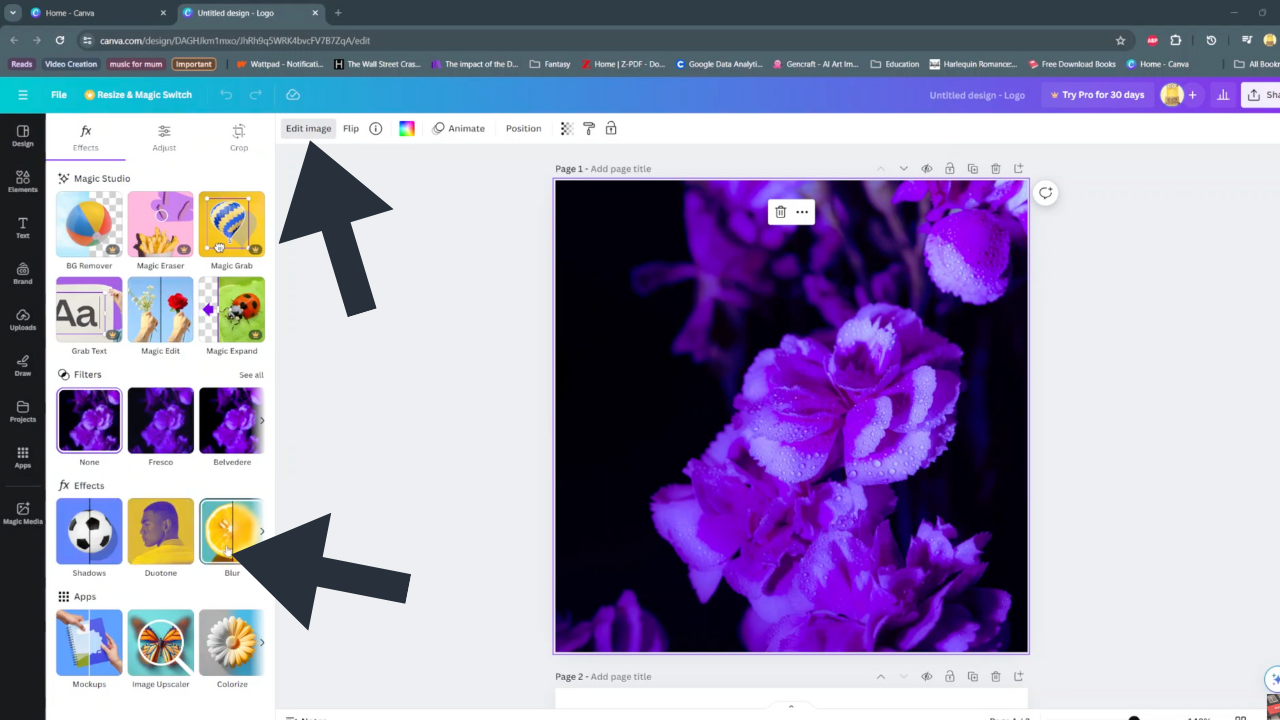Open the Design sidebar panel

22,136
